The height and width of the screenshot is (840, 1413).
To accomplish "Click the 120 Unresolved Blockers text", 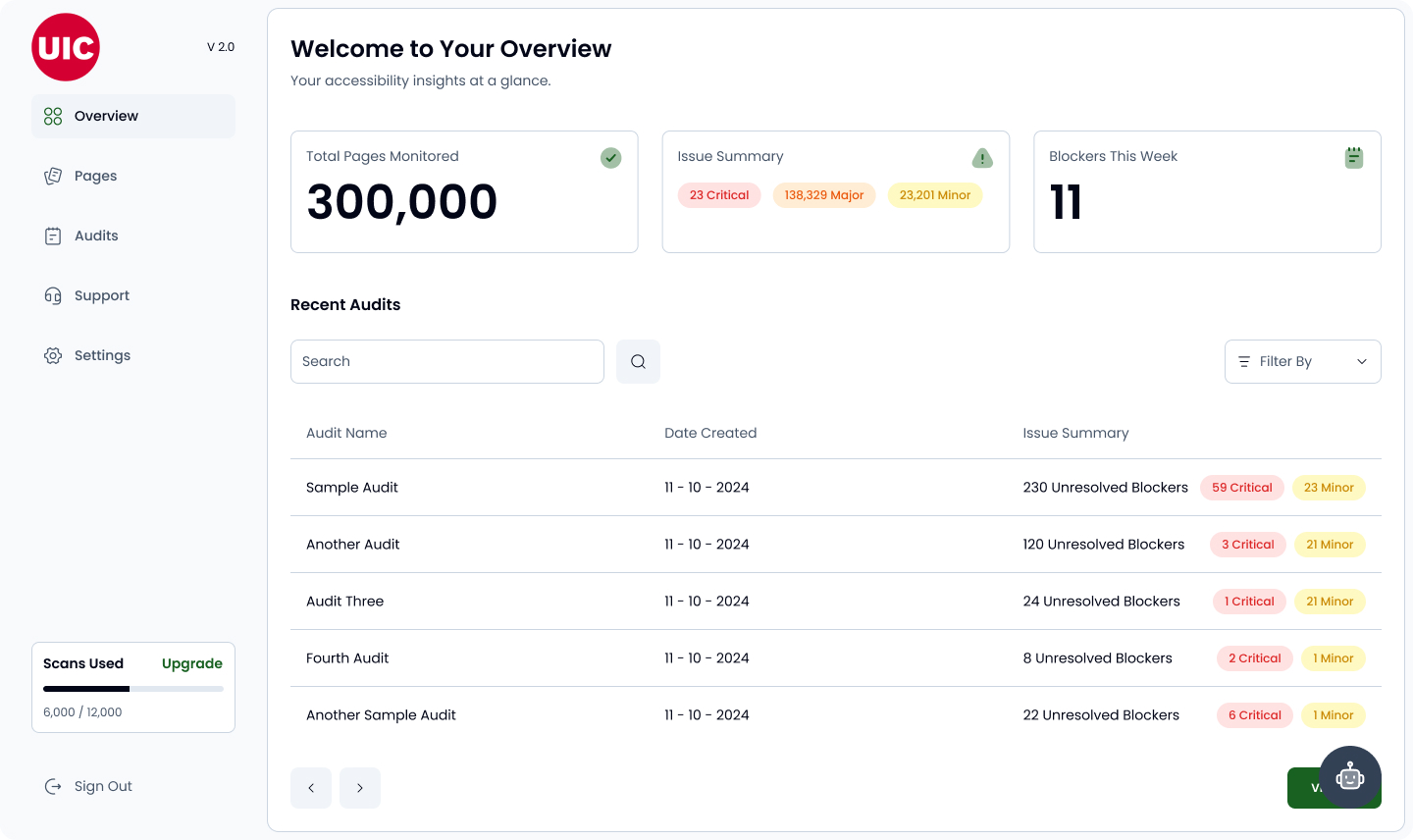I will tap(1104, 545).
